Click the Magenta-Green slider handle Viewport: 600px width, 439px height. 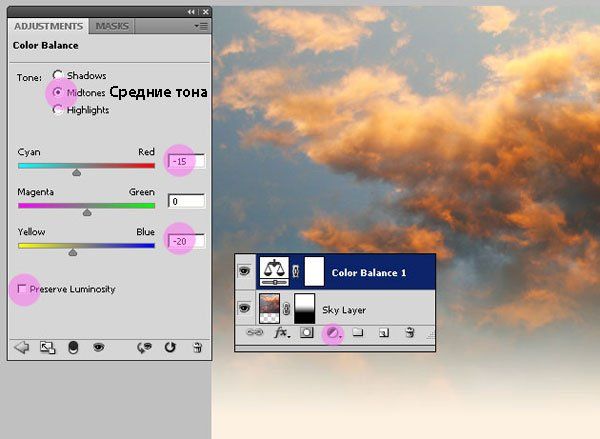tap(87, 212)
